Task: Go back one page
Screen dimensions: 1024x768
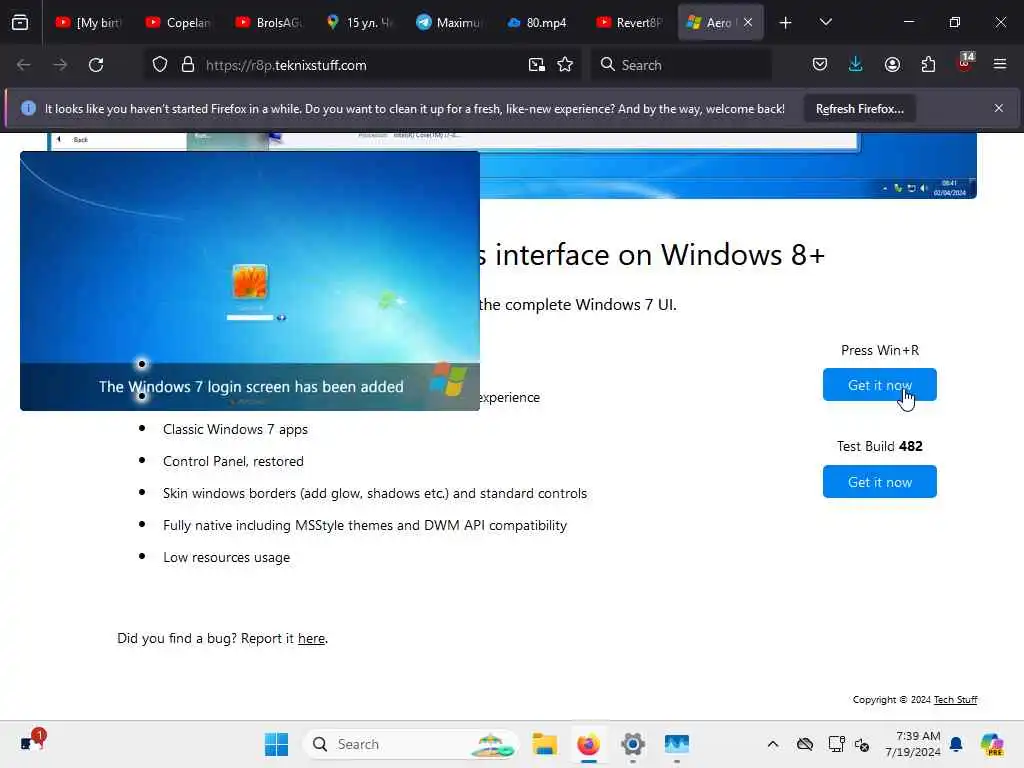Action: (24, 65)
